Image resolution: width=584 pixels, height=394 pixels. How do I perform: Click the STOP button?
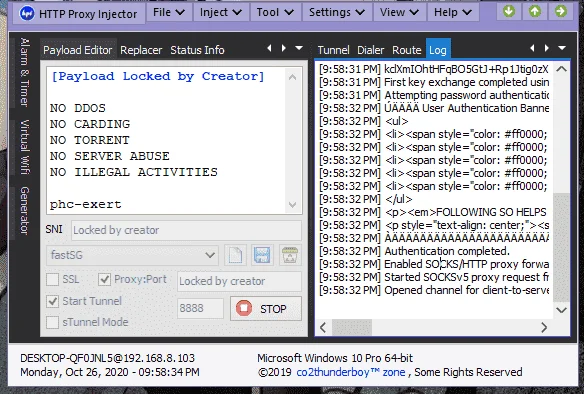point(266,308)
